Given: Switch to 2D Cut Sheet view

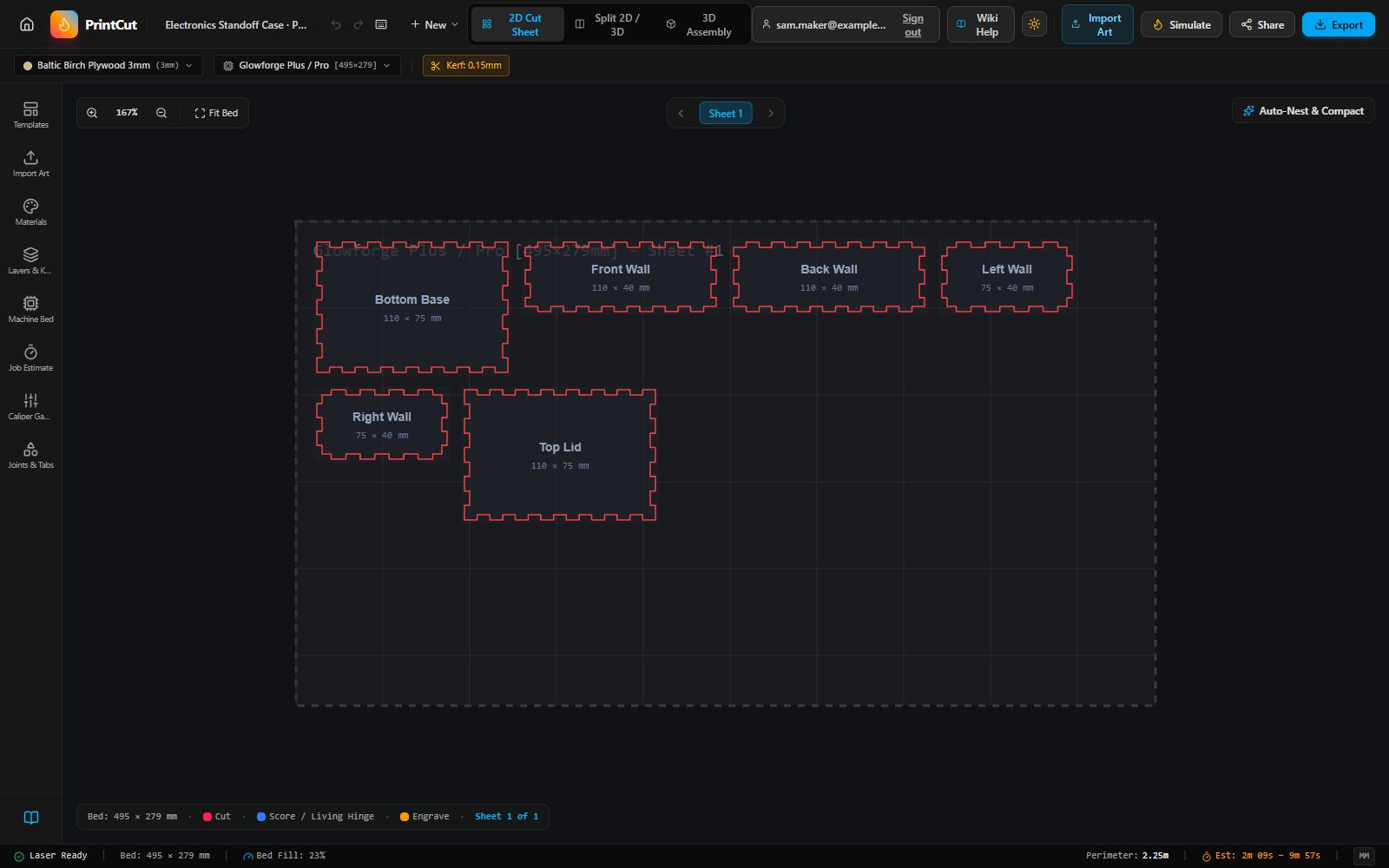Looking at the screenshot, I should click(517, 24).
